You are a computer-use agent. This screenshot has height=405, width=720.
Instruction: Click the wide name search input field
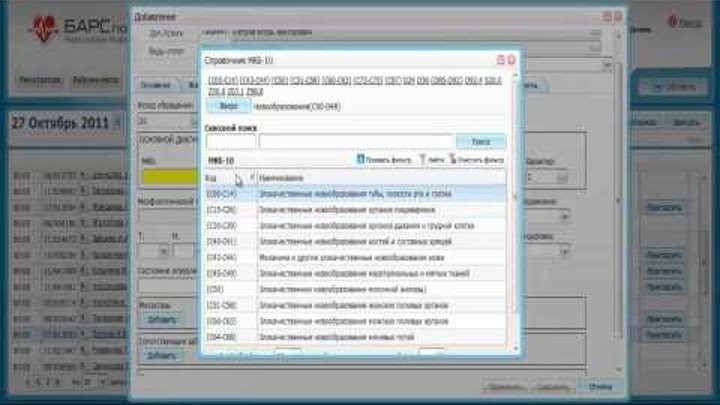tap(356, 142)
